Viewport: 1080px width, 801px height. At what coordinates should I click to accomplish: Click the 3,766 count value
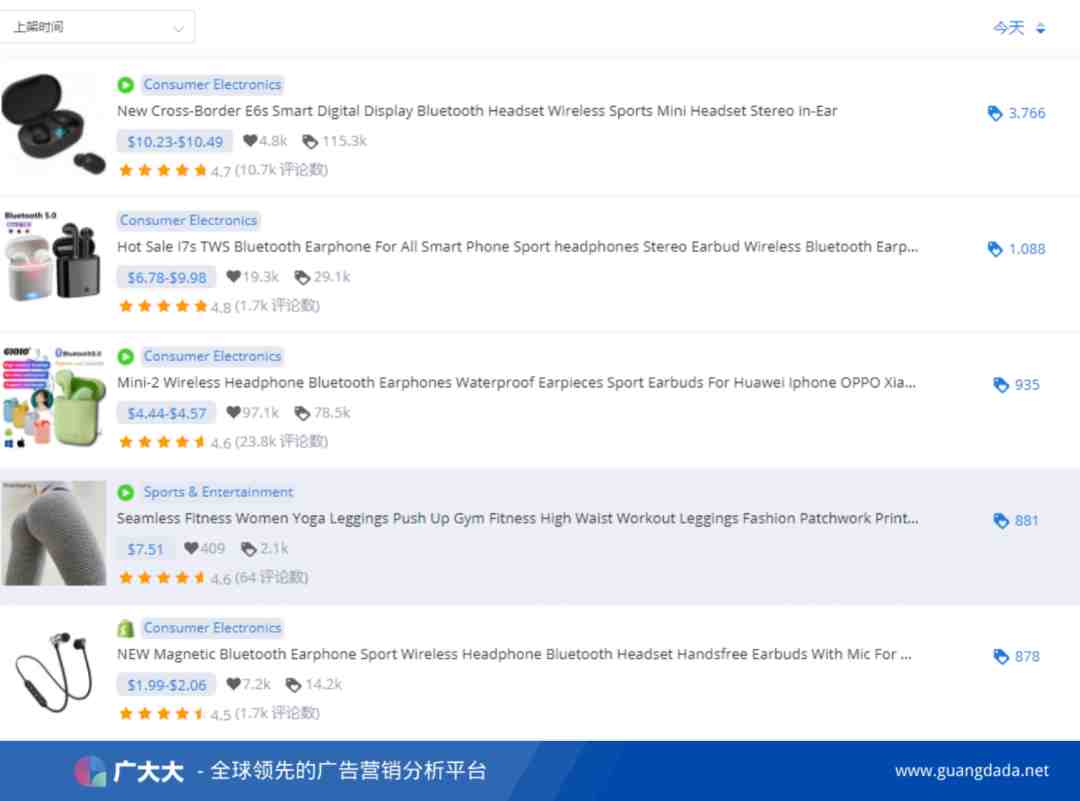1027,113
